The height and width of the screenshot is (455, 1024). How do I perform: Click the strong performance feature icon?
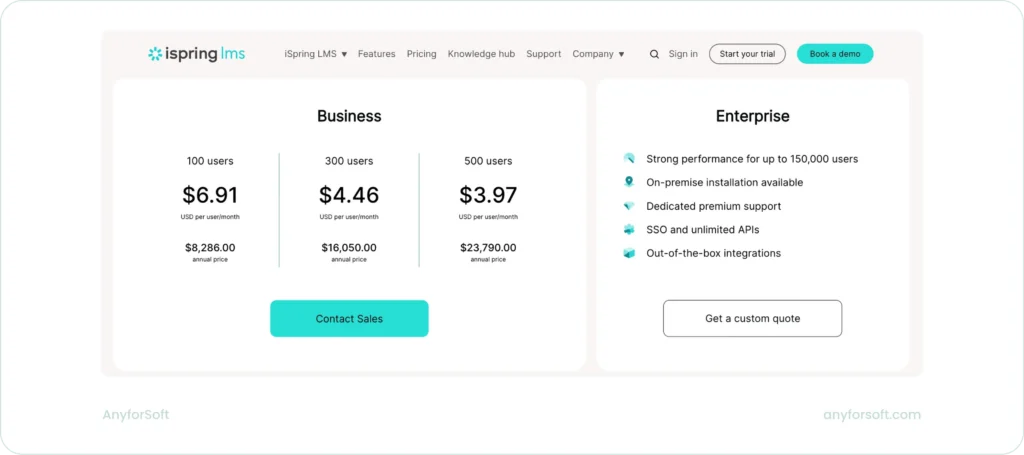coord(629,158)
